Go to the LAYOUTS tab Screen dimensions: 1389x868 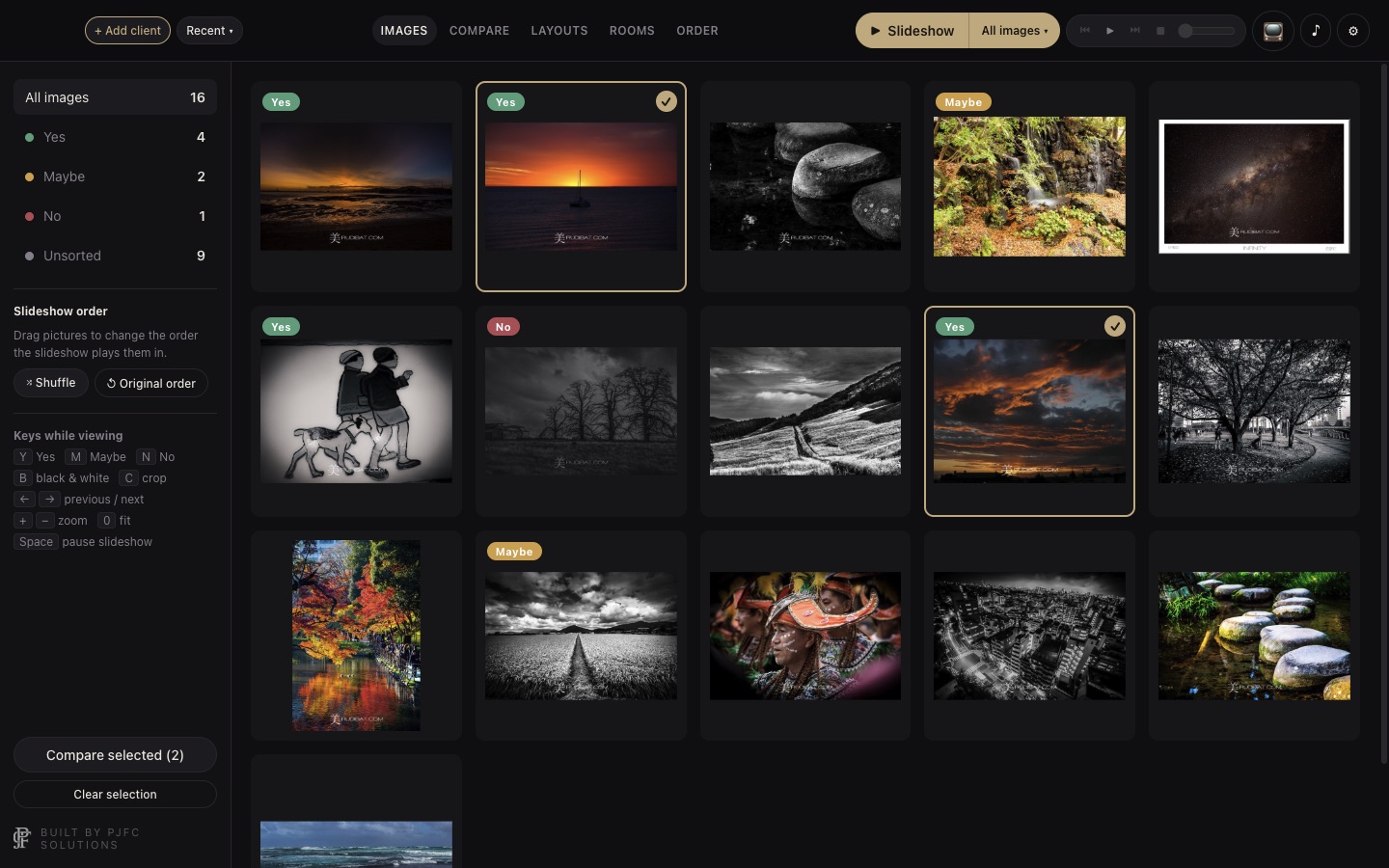pyautogui.click(x=559, y=31)
